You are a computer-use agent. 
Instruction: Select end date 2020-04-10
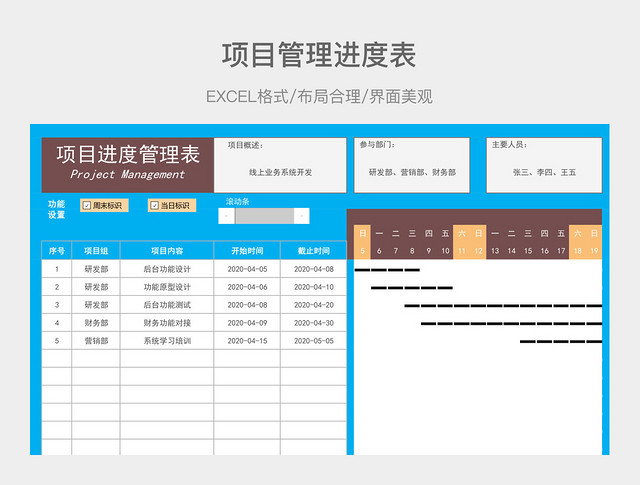point(313,287)
